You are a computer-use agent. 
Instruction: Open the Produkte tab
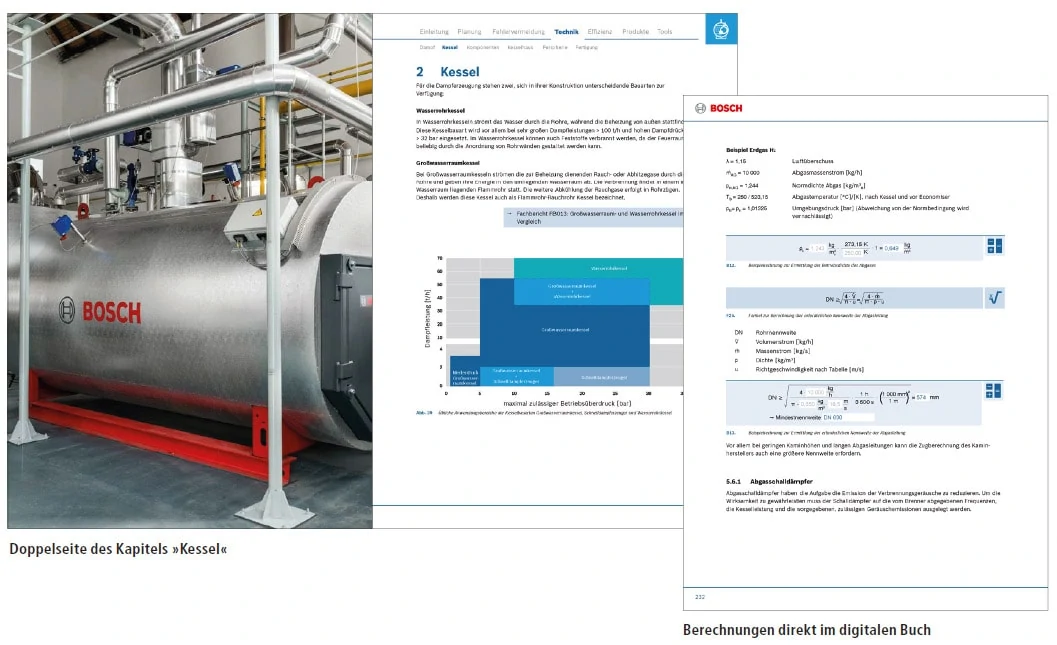[x=635, y=32]
